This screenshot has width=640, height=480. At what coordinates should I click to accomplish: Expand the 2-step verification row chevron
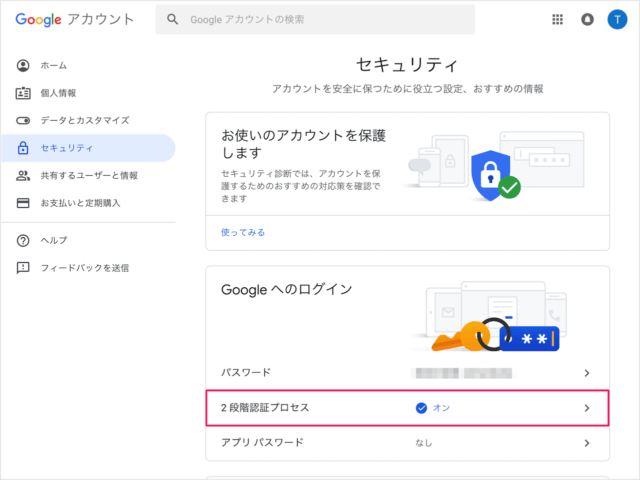(x=587, y=408)
